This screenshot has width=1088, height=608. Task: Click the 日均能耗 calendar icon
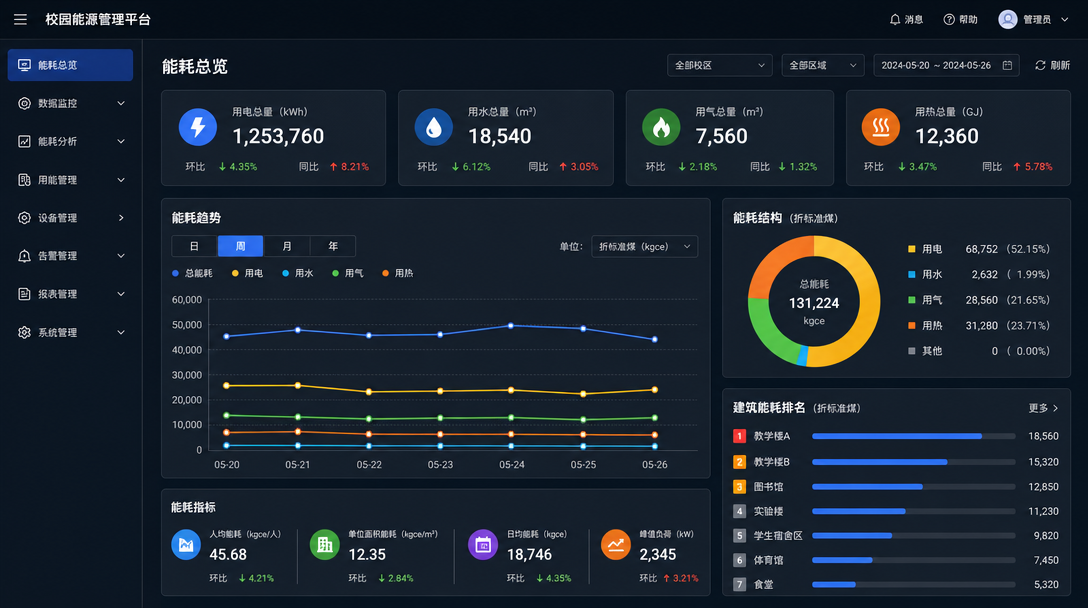point(483,545)
